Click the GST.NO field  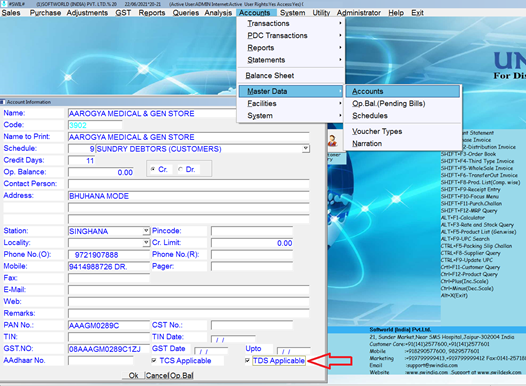click(x=109, y=349)
